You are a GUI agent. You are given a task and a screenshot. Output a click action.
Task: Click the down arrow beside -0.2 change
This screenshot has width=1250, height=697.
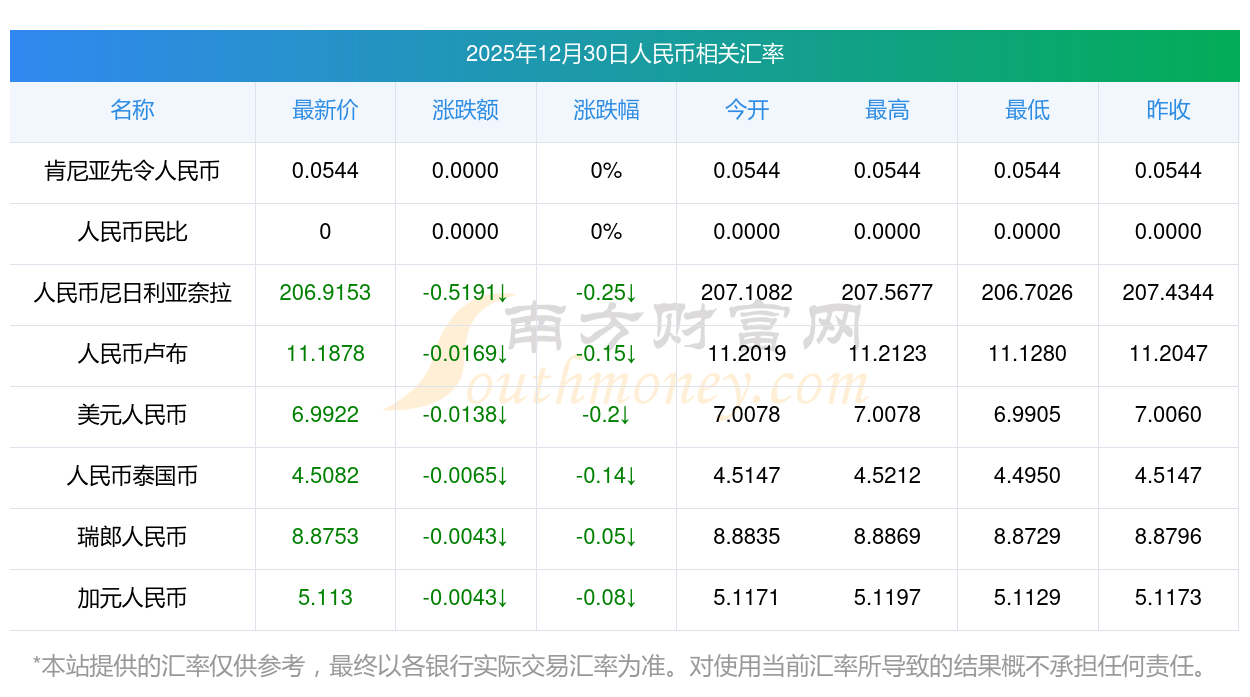tap(625, 415)
